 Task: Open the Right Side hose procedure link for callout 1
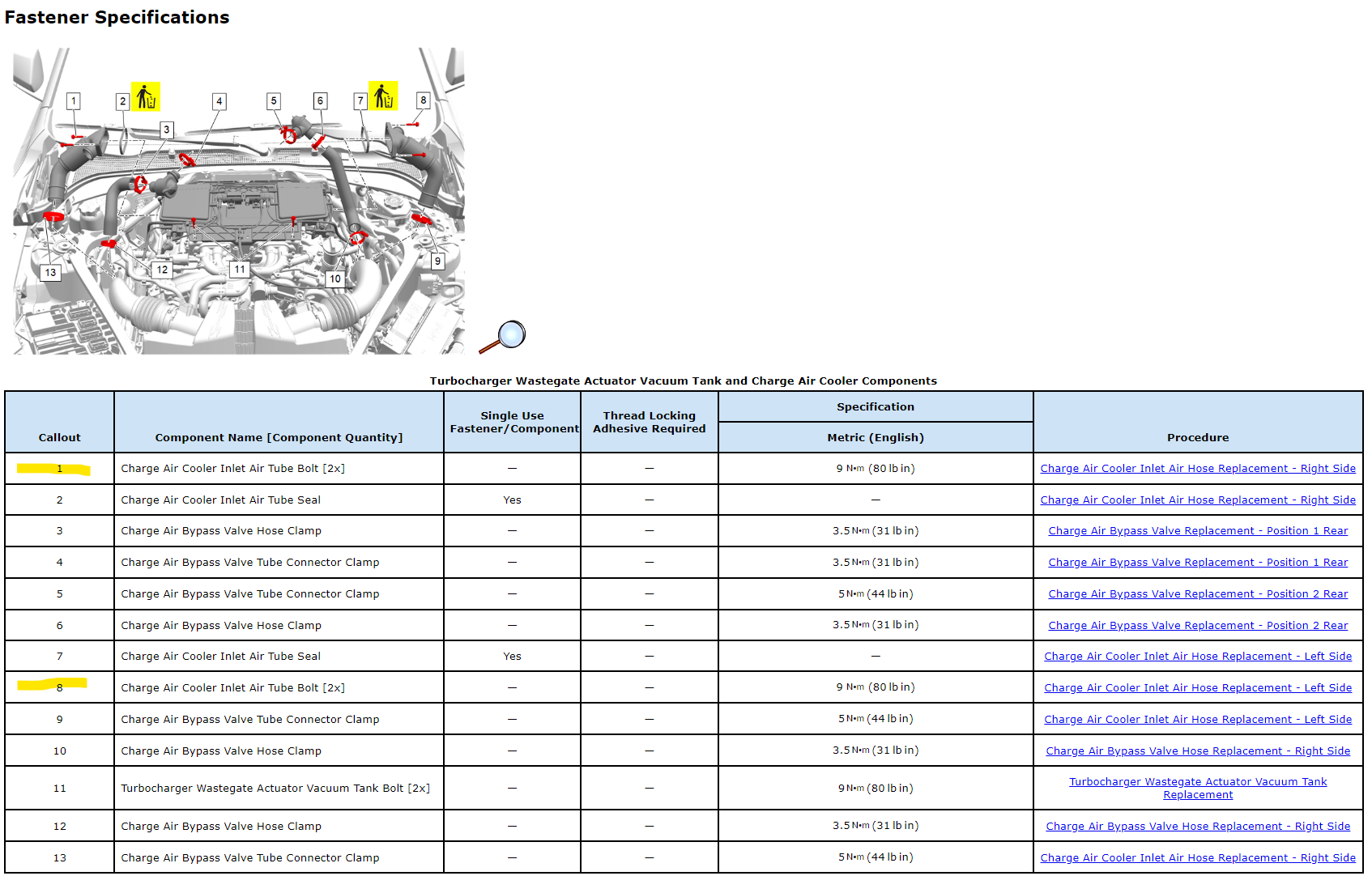point(1197,469)
